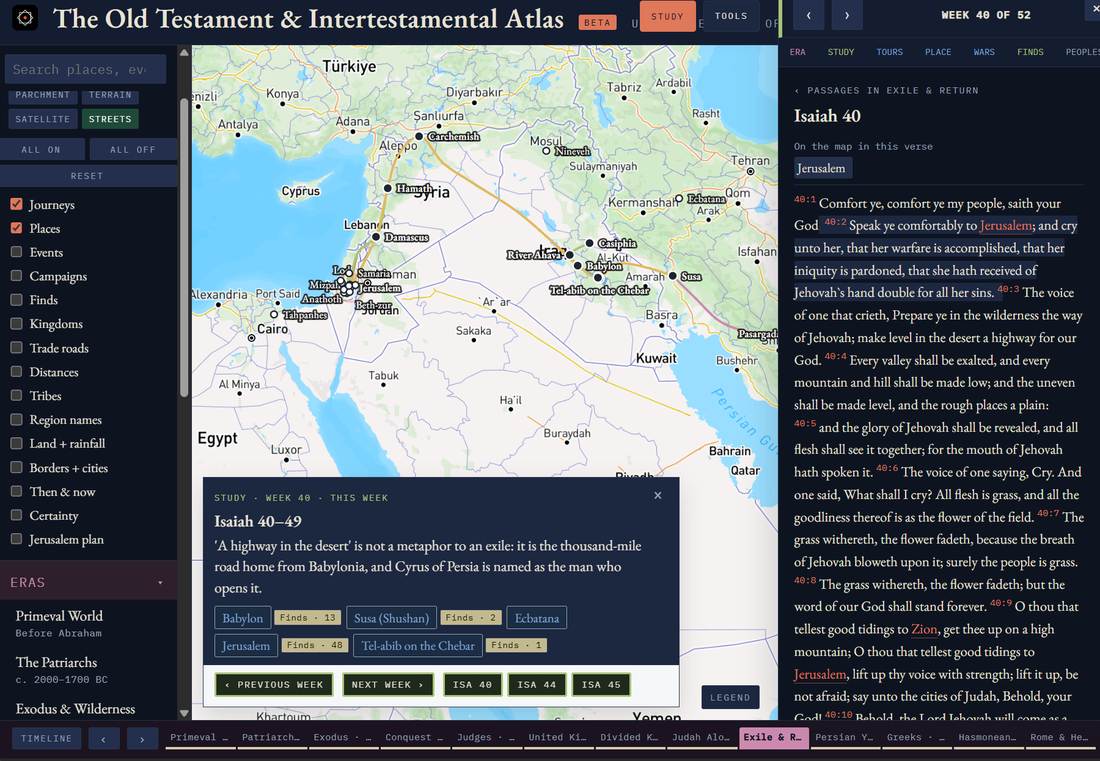Select the SATELLITE basemap
This screenshot has height=761, width=1100.
click(43, 119)
